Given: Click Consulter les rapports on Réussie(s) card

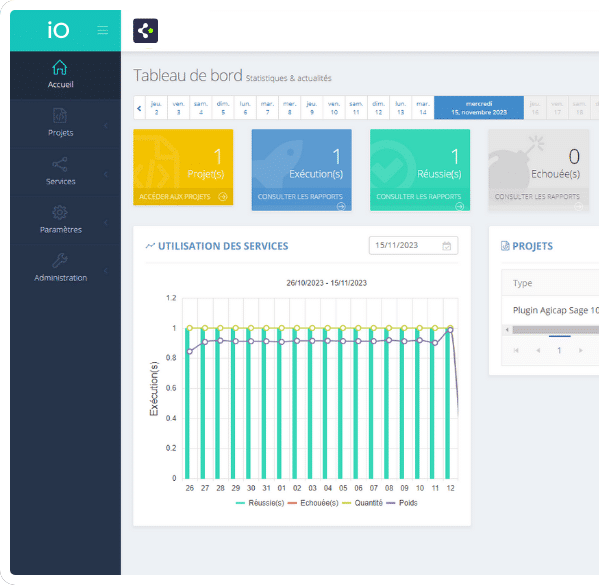Looking at the screenshot, I should [419, 196].
